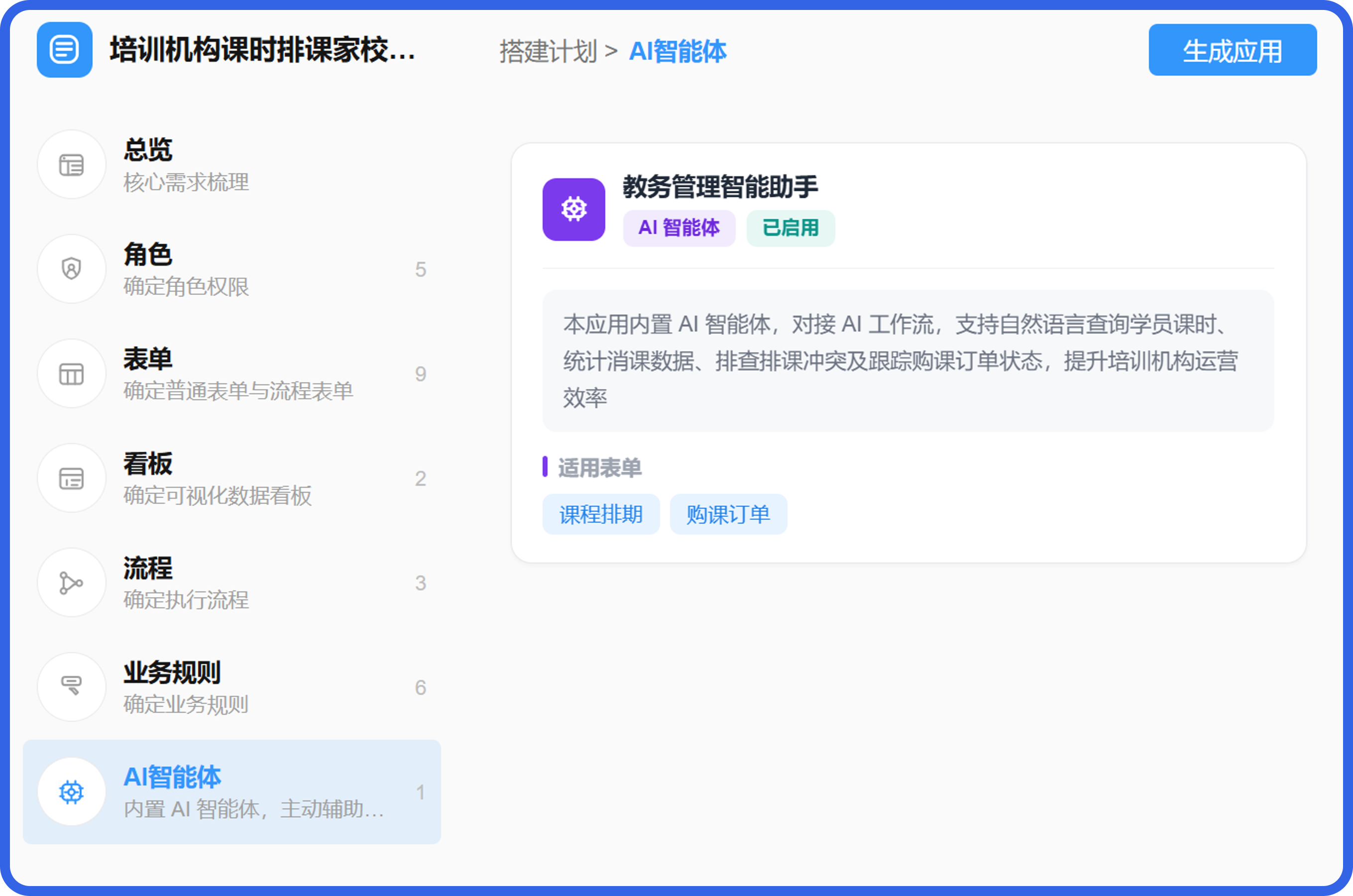Image resolution: width=1353 pixels, height=896 pixels.
Task: Click the 生成应用 button
Action: click(x=1233, y=50)
